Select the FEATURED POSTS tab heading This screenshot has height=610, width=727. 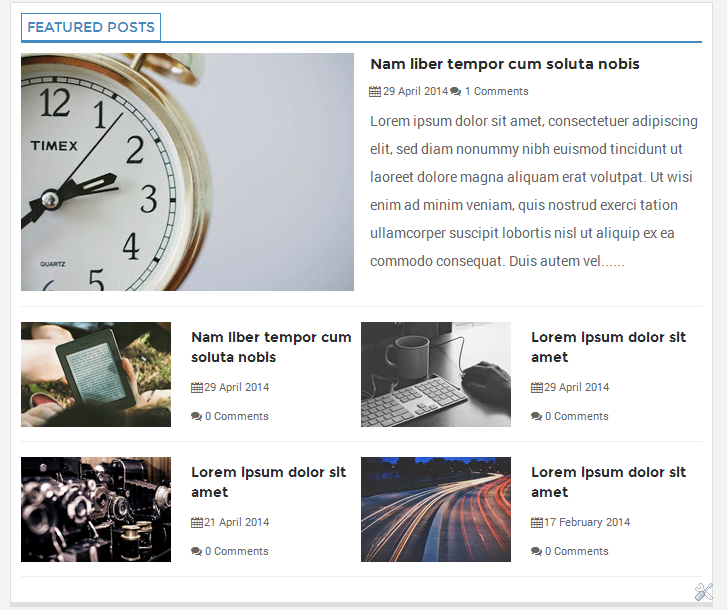91,27
